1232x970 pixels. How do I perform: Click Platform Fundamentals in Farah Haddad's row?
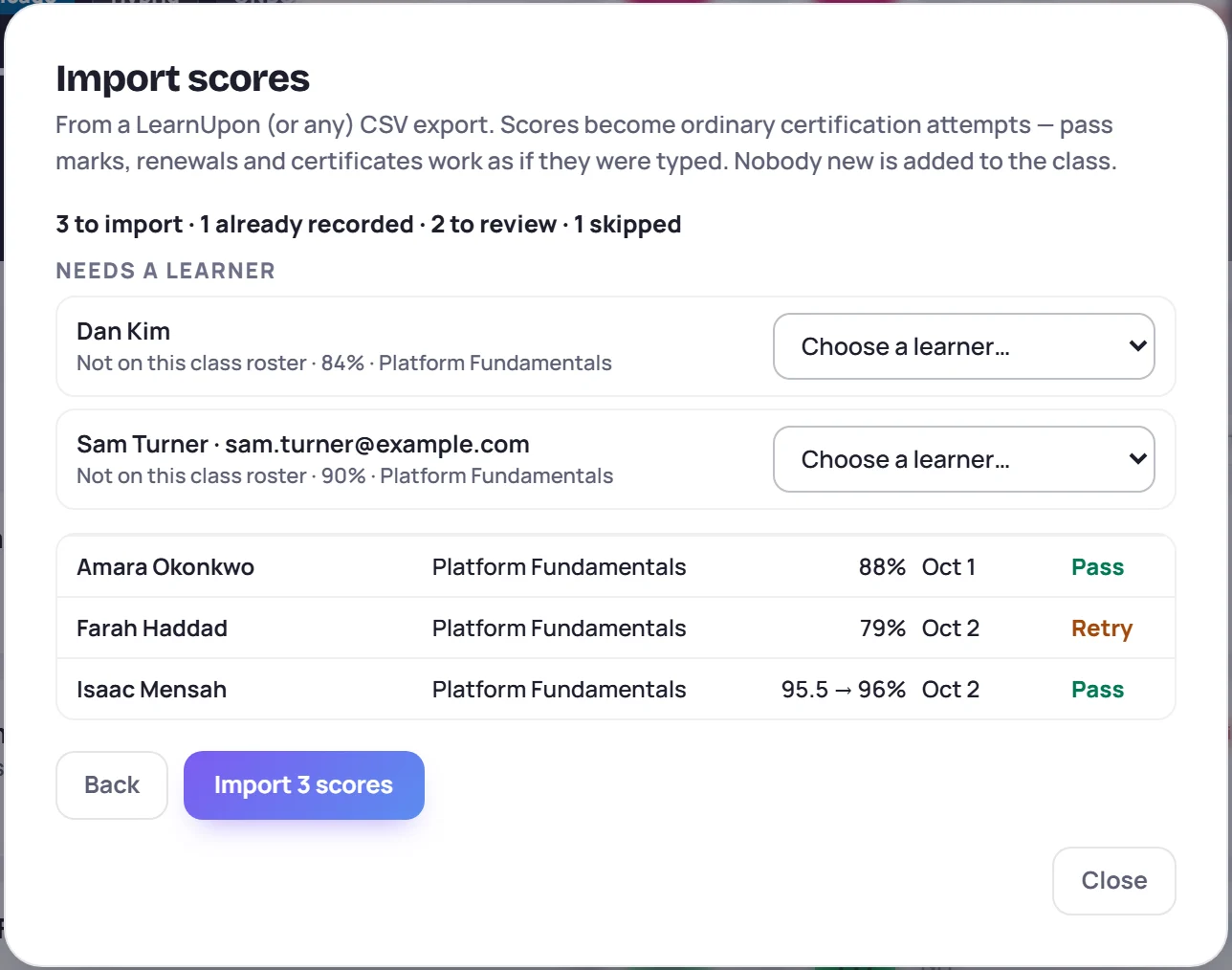coord(559,628)
